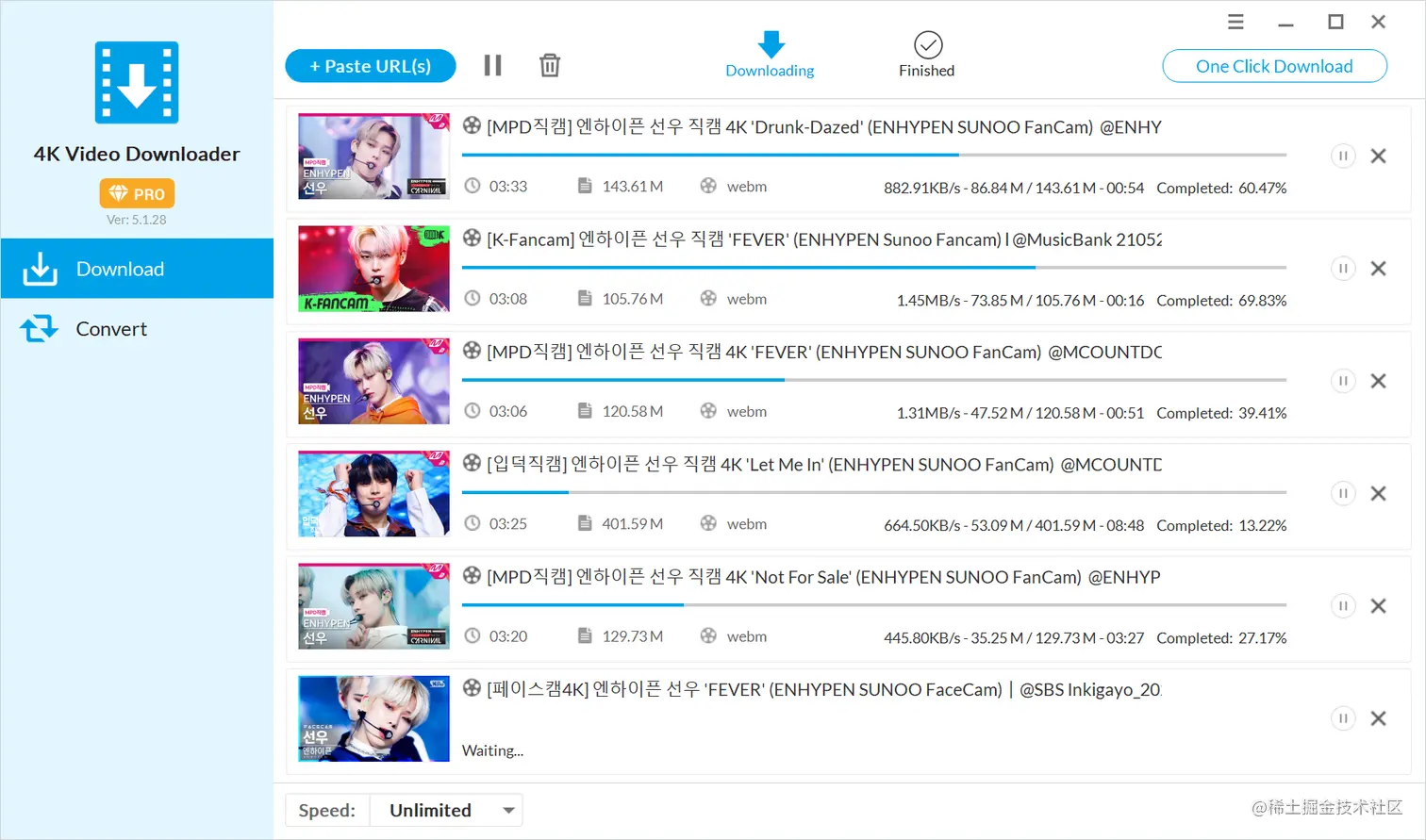Screen dimensions: 1426x840
Task: Click the K-Fancam 'FEVER' thumbnail
Action: pyautogui.click(x=373, y=269)
